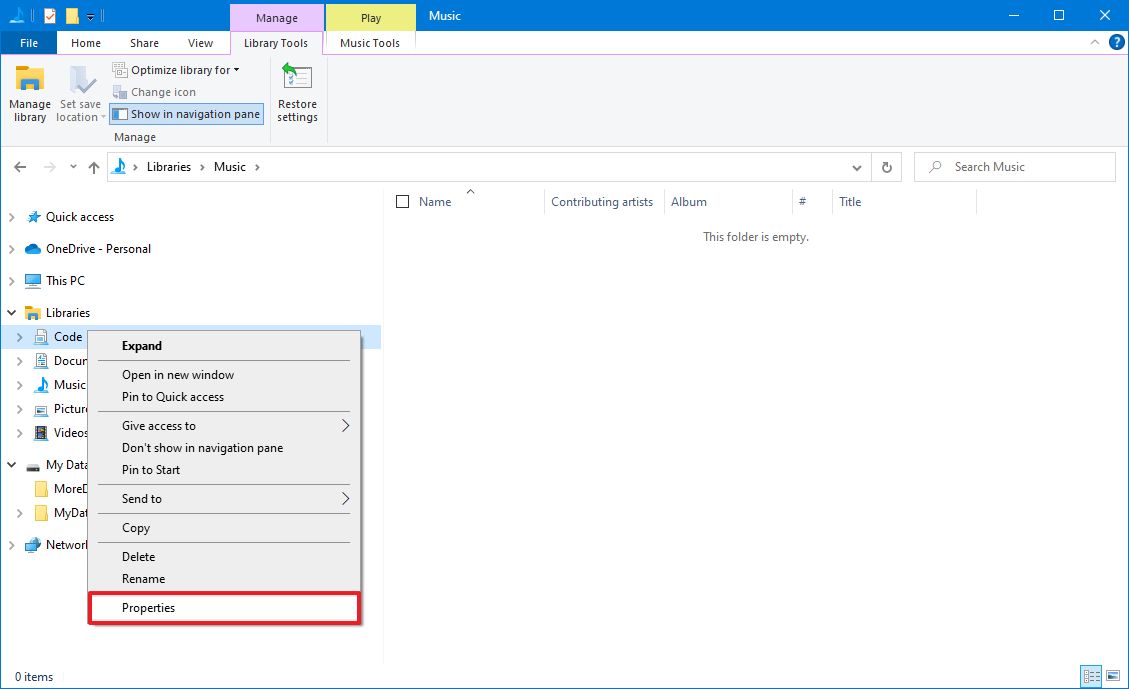Open address bar history dropdown

coord(857,167)
